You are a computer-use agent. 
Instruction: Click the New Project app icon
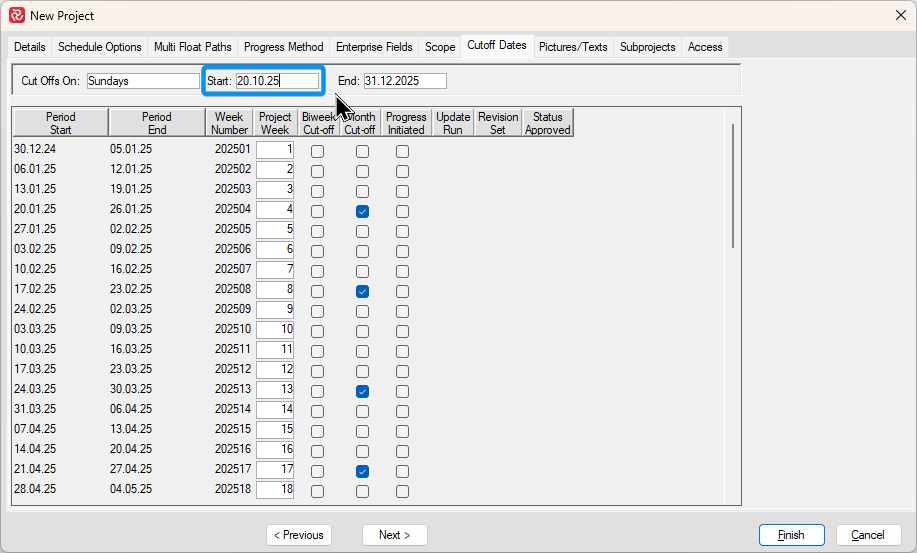click(x=16, y=15)
